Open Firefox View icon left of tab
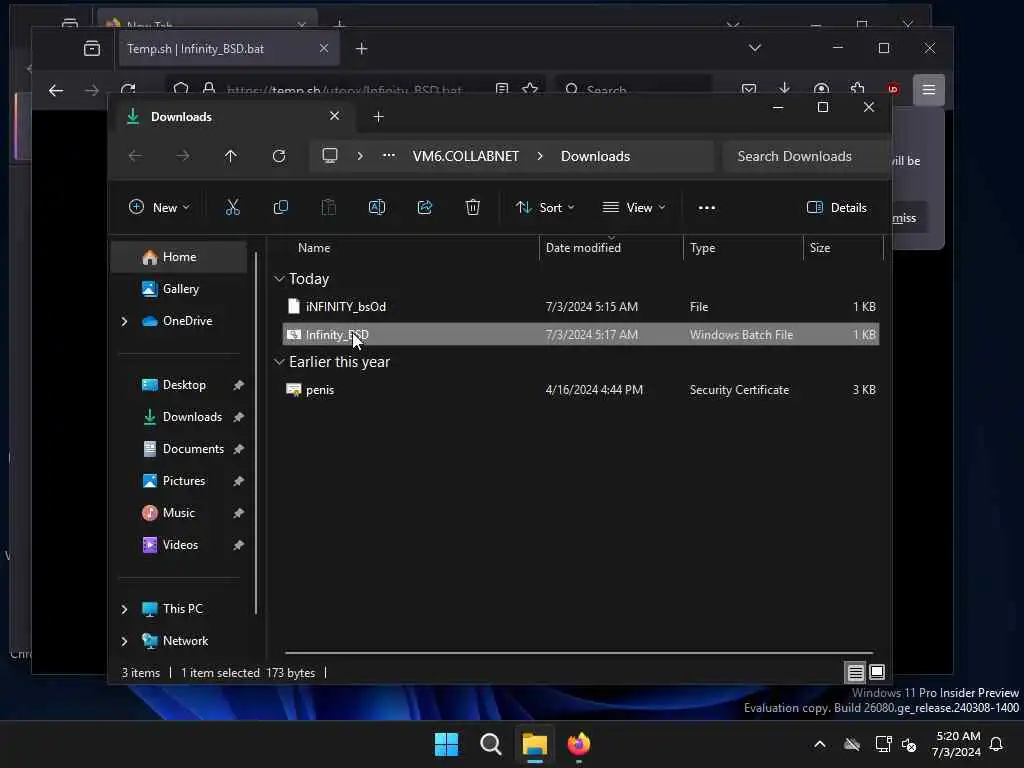Viewport: 1024px width, 768px height. click(x=91, y=48)
